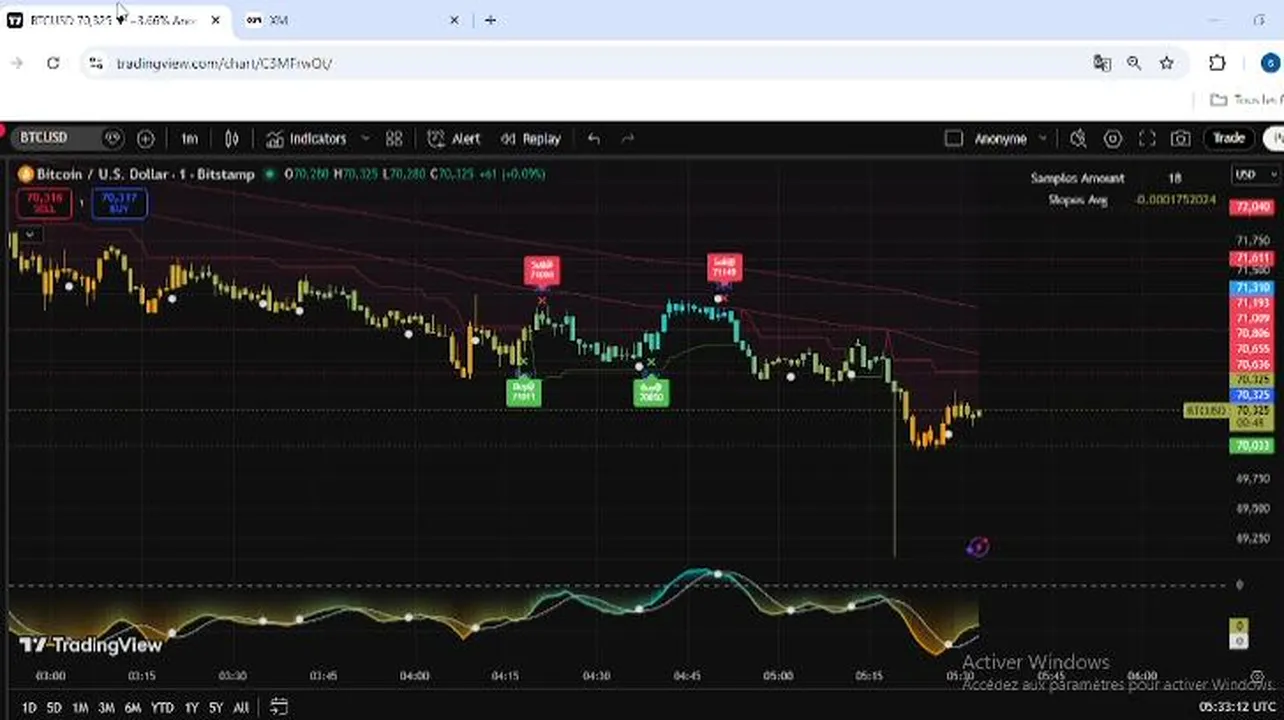Click the green market status dot
The width and height of the screenshot is (1284, 720).
point(269,174)
